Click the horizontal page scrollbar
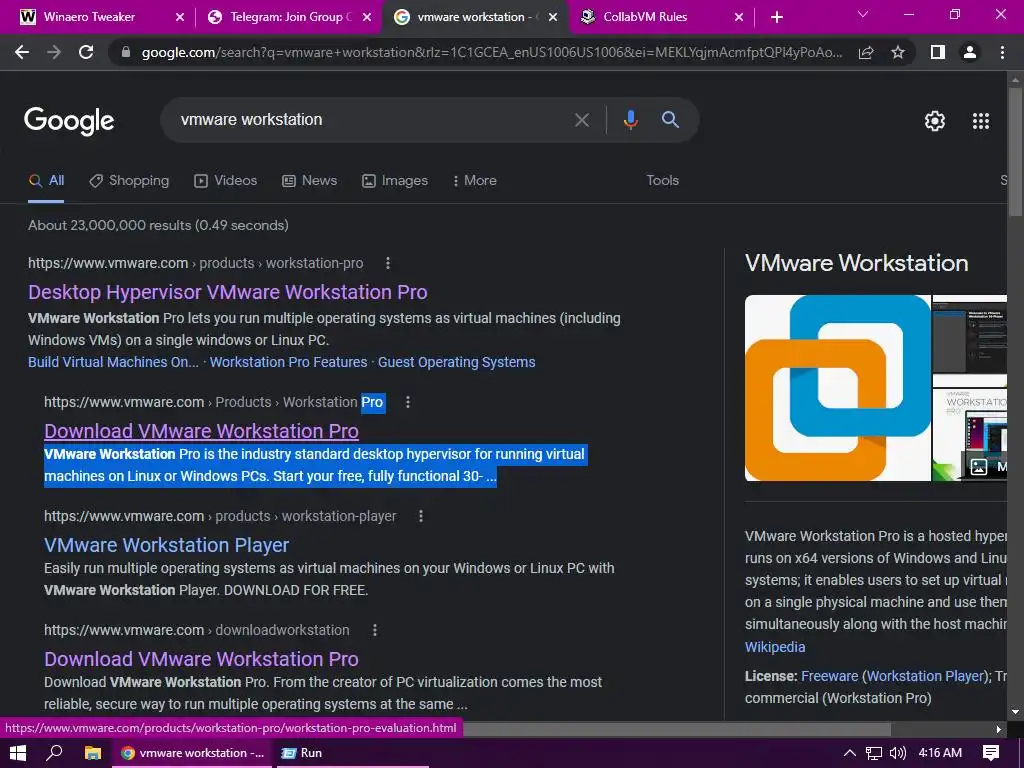 coord(677,729)
